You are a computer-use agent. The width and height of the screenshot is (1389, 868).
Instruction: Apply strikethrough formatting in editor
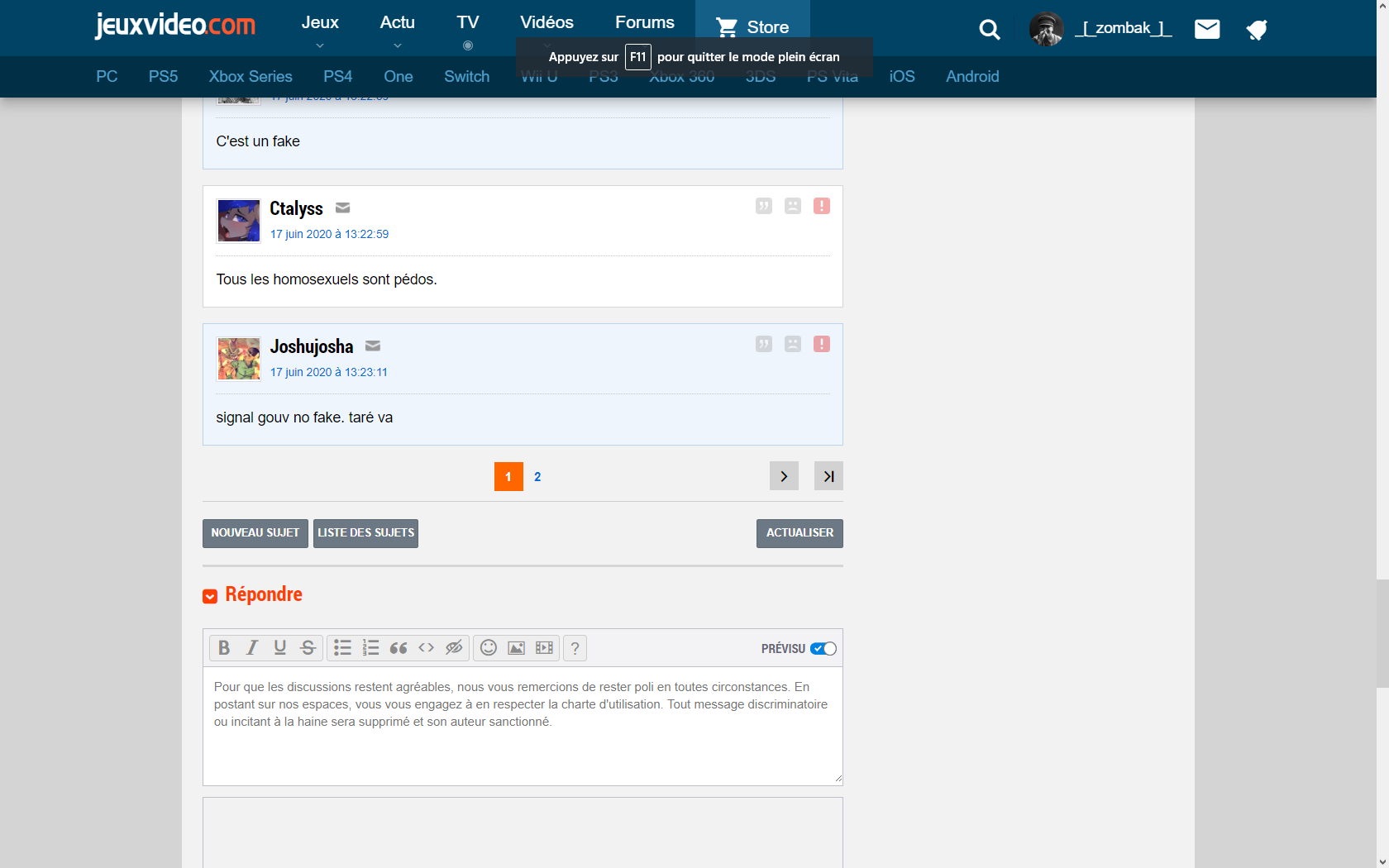(x=308, y=648)
